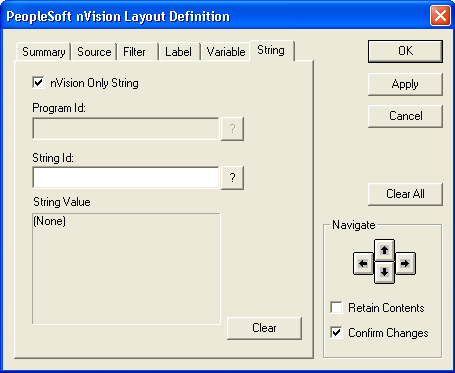
Task: Click the Program Id lookup question mark button
Action: (x=232, y=128)
